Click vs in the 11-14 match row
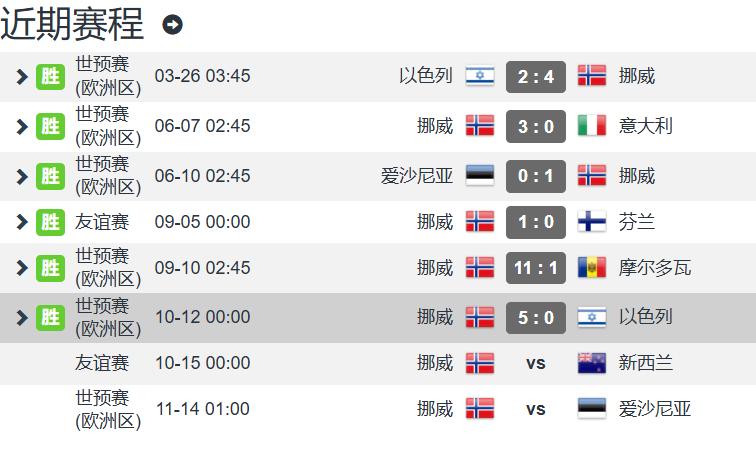The image size is (756, 449). click(536, 409)
